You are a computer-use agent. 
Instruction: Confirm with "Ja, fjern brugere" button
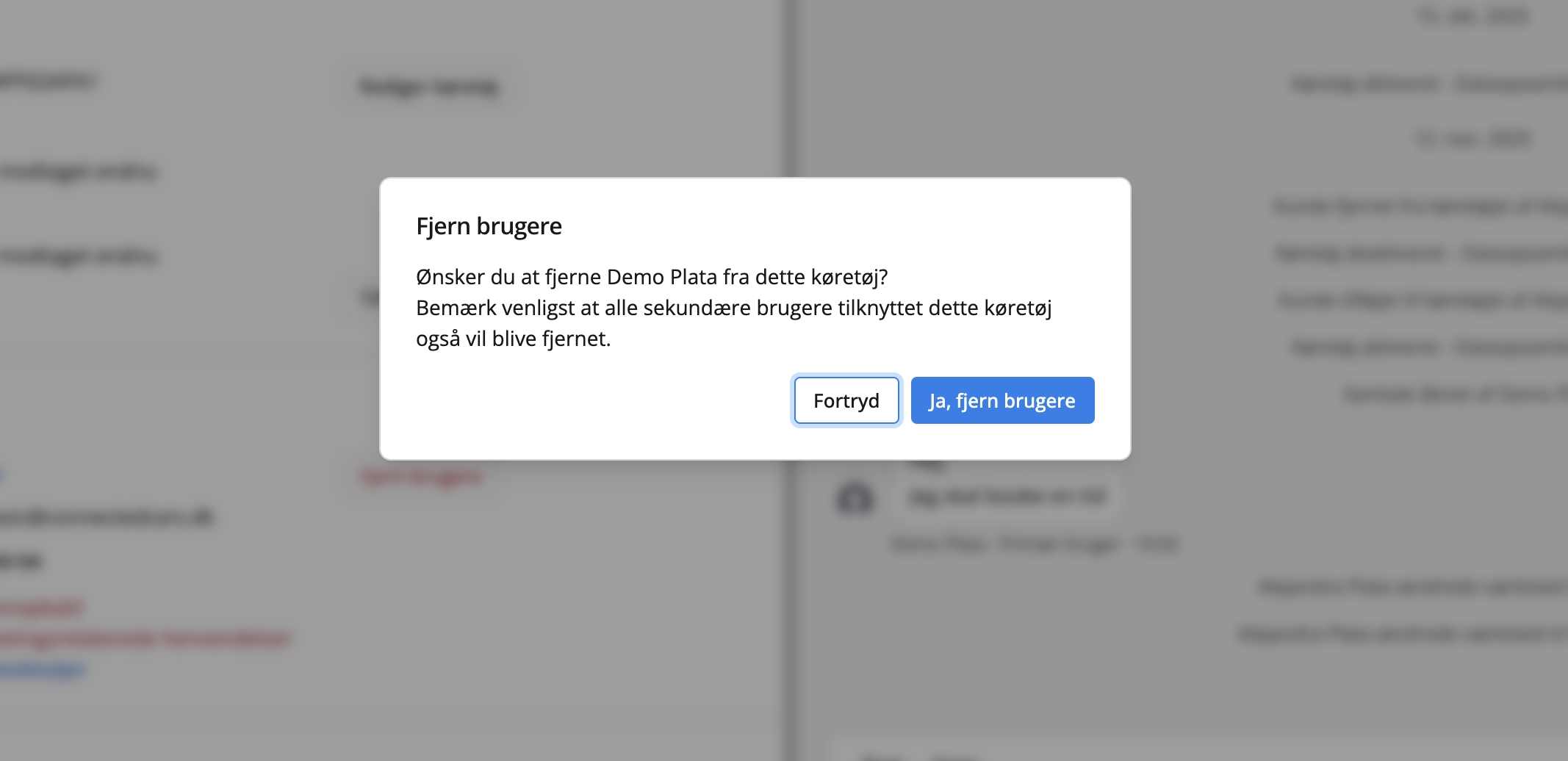pyautogui.click(x=1002, y=400)
